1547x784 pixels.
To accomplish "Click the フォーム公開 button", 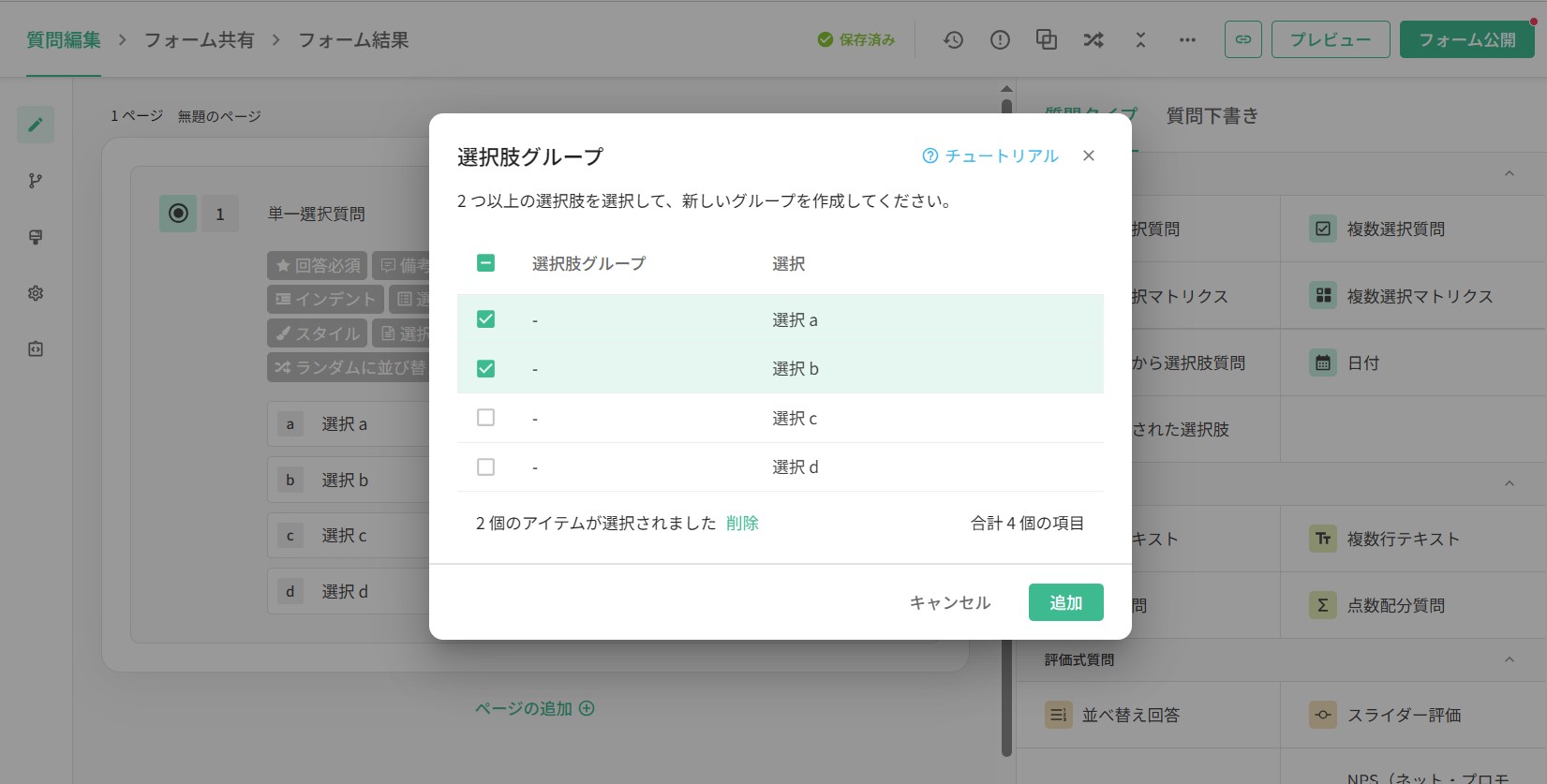I will 1467,39.
